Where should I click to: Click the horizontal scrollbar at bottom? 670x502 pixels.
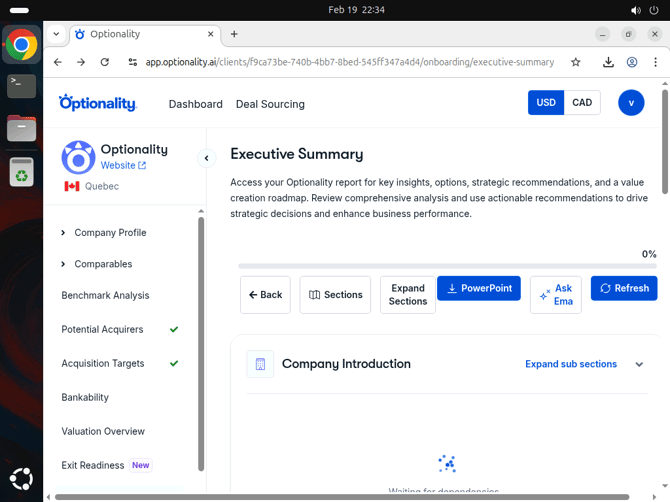pyautogui.click(x=342, y=497)
